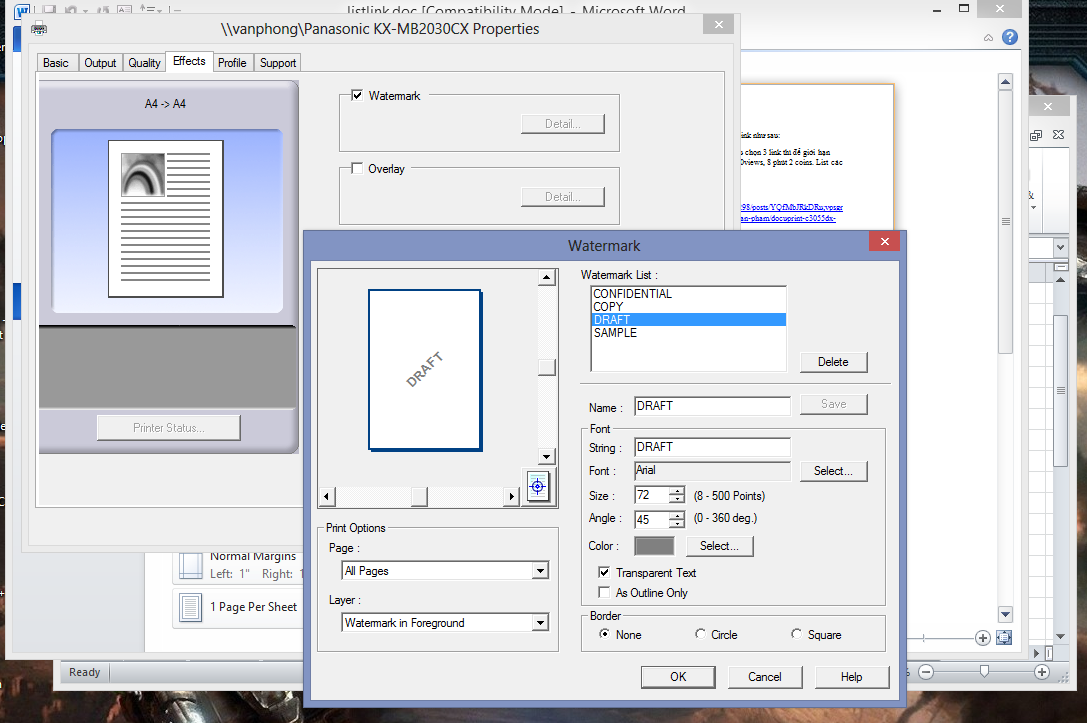Screen dimensions: 1087x723
Task: Click watermark preview right scroll arrow
Action: pos(512,496)
